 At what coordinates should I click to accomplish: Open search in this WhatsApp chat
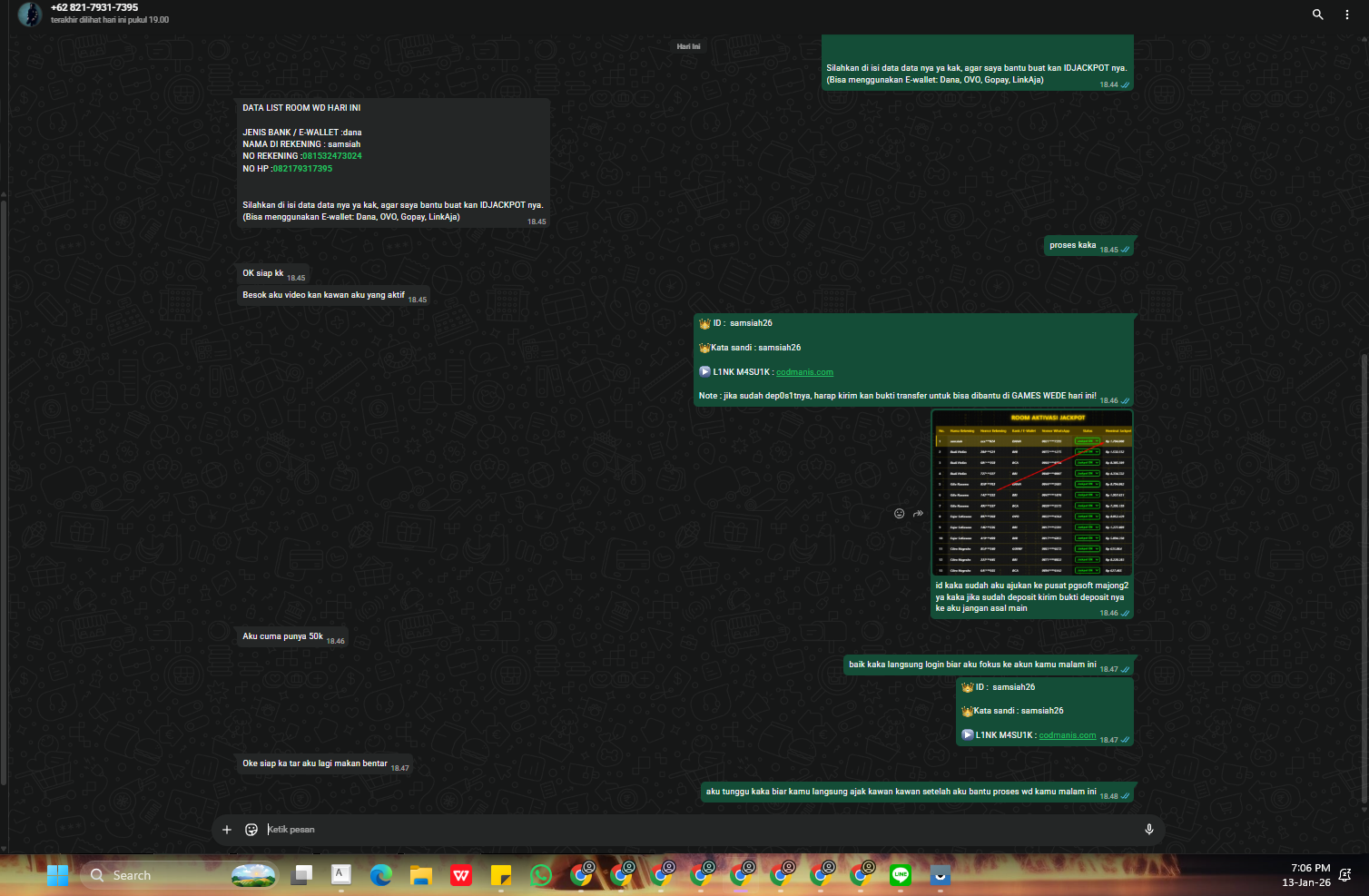pos(1317,15)
